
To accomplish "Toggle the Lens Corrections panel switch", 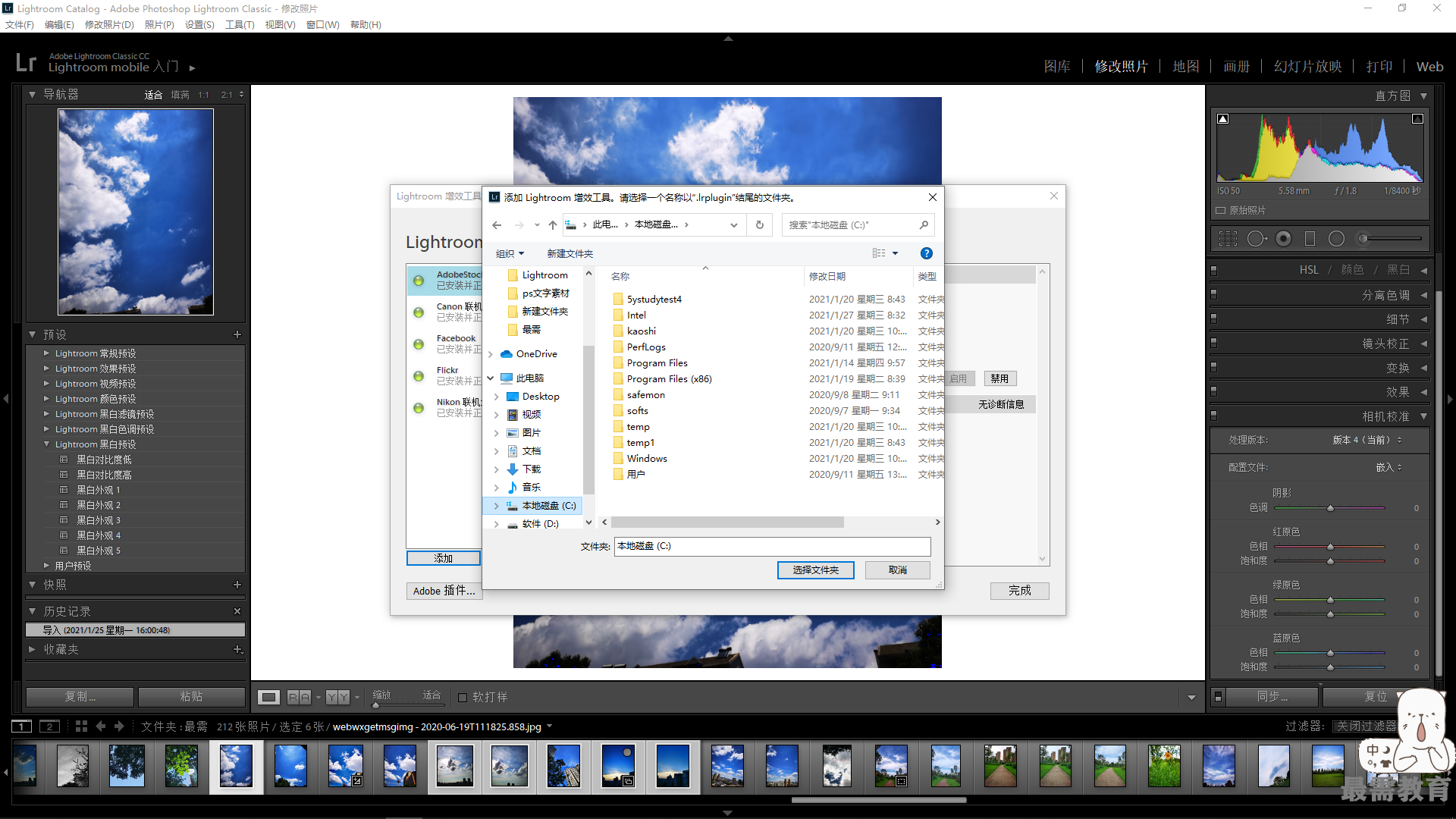I will (1213, 343).
